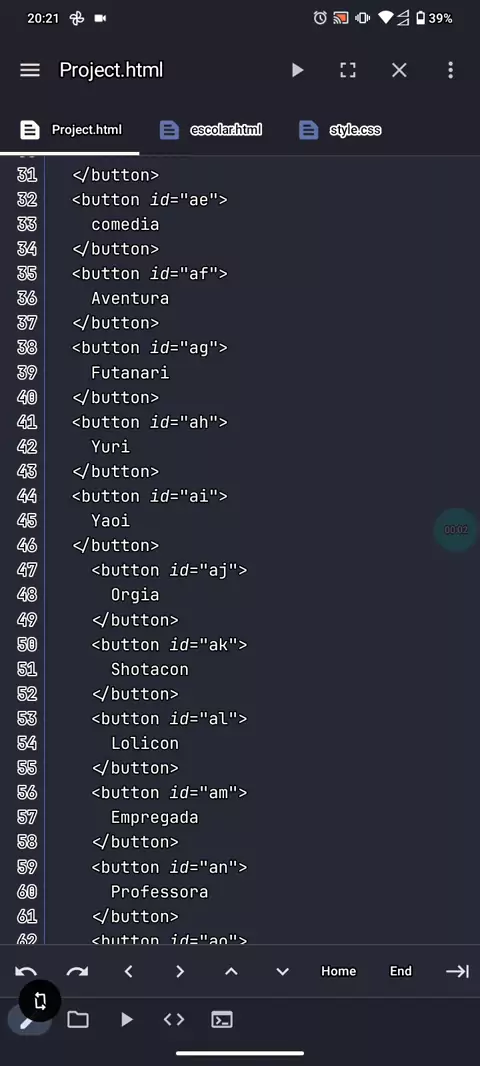480x1066 pixels.
Task: Insert a tab with the tab key icon
Action: tap(457, 972)
